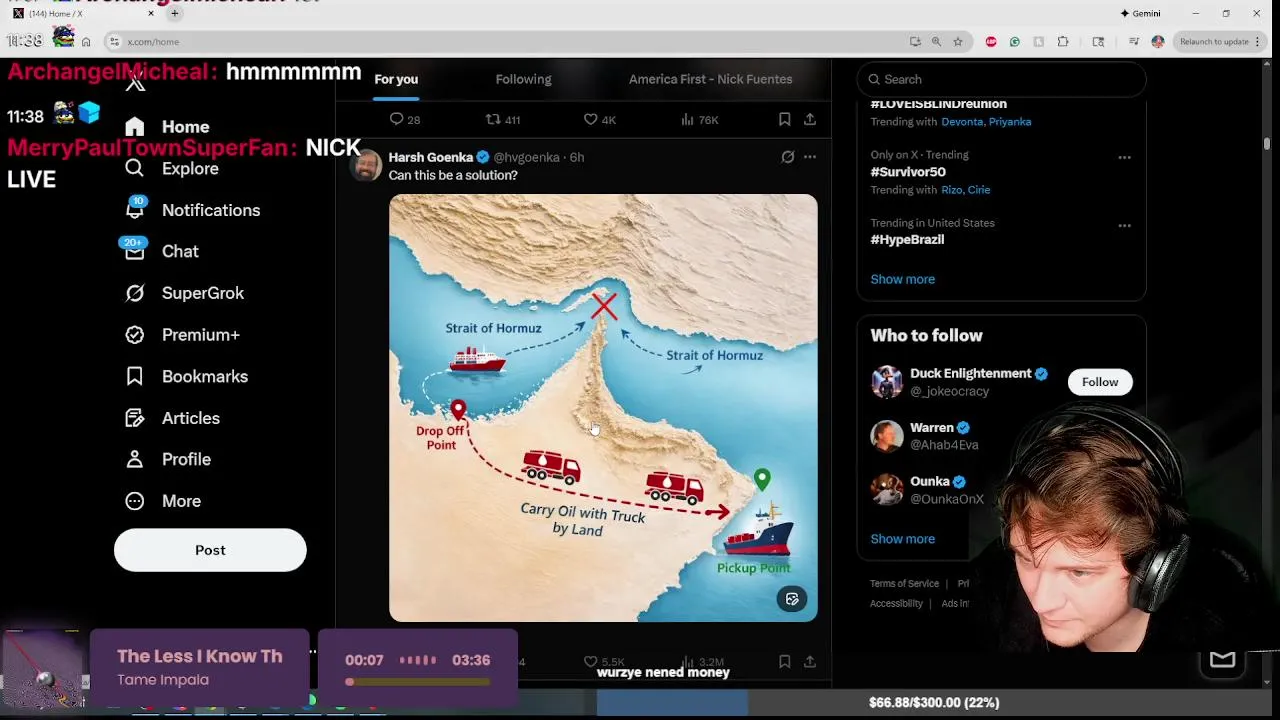Follow Duck Enlightenment
The image size is (1280, 720).
[x=1100, y=382]
